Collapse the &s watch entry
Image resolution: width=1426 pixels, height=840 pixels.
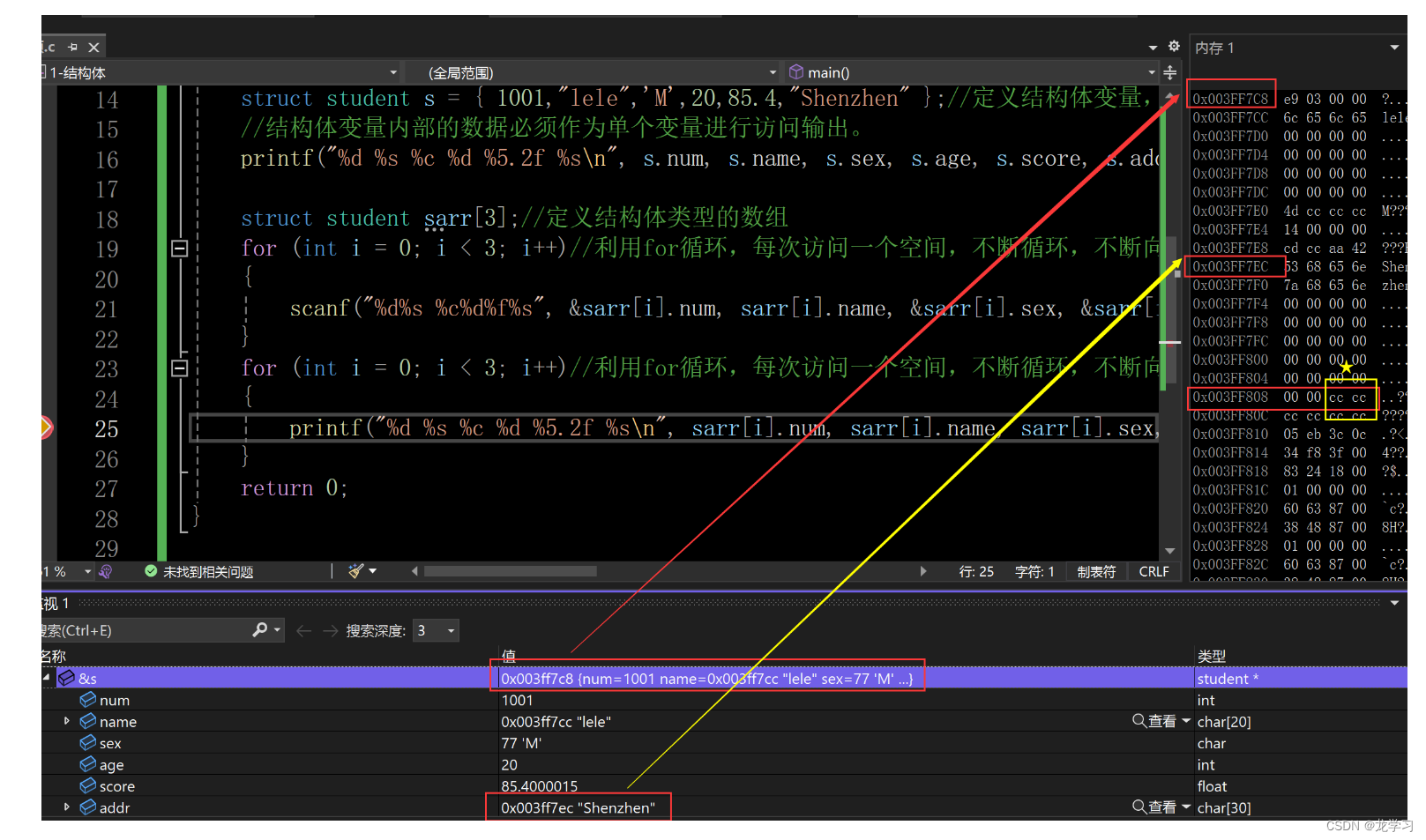pos(47,678)
